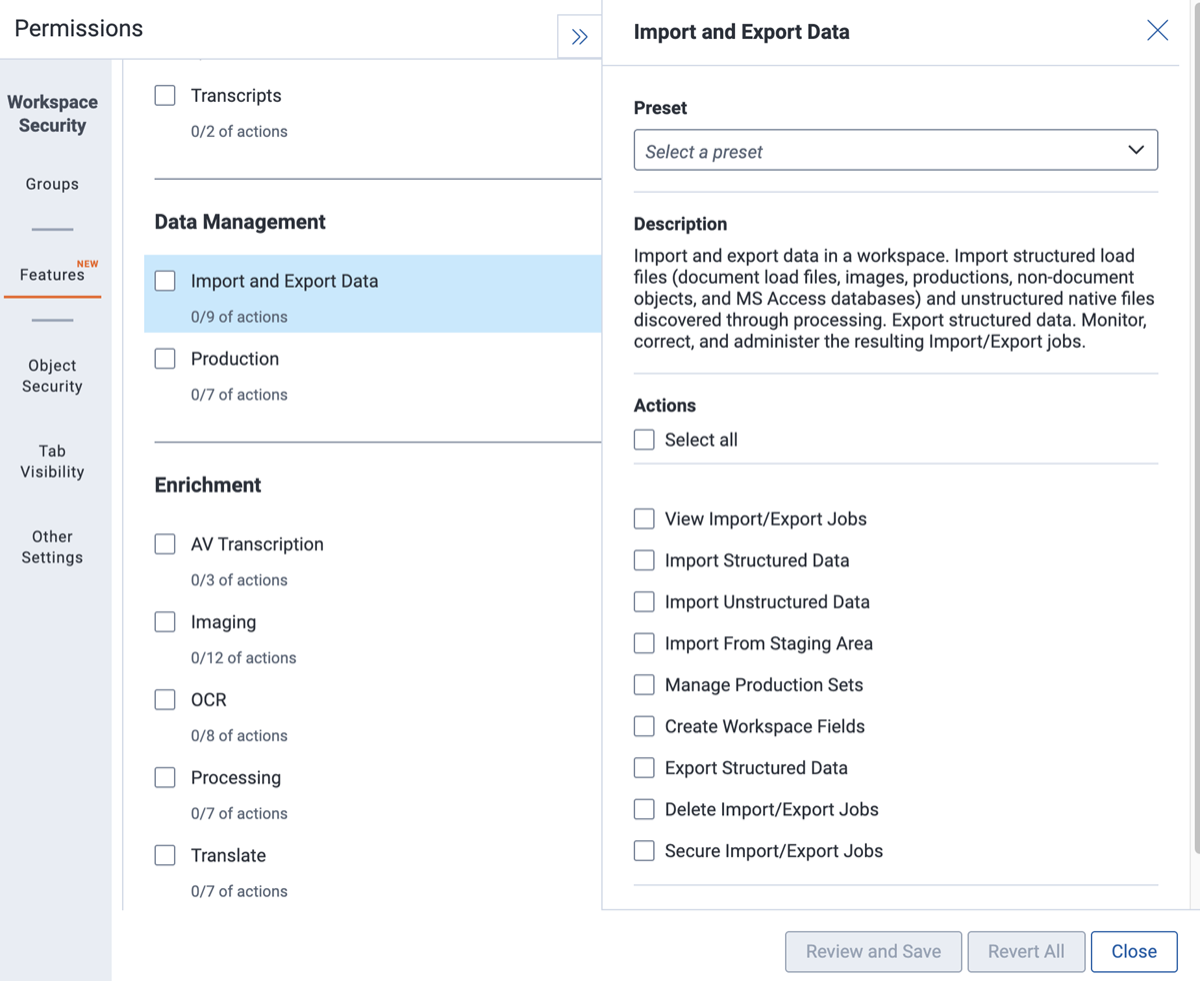
Task: Check the Transcripts feature checkbox
Action: point(165,96)
